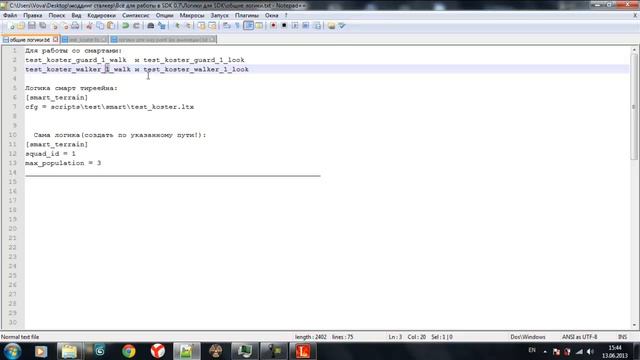Toggle the highlighted indent guide button

pyautogui.click(x=248, y=26)
